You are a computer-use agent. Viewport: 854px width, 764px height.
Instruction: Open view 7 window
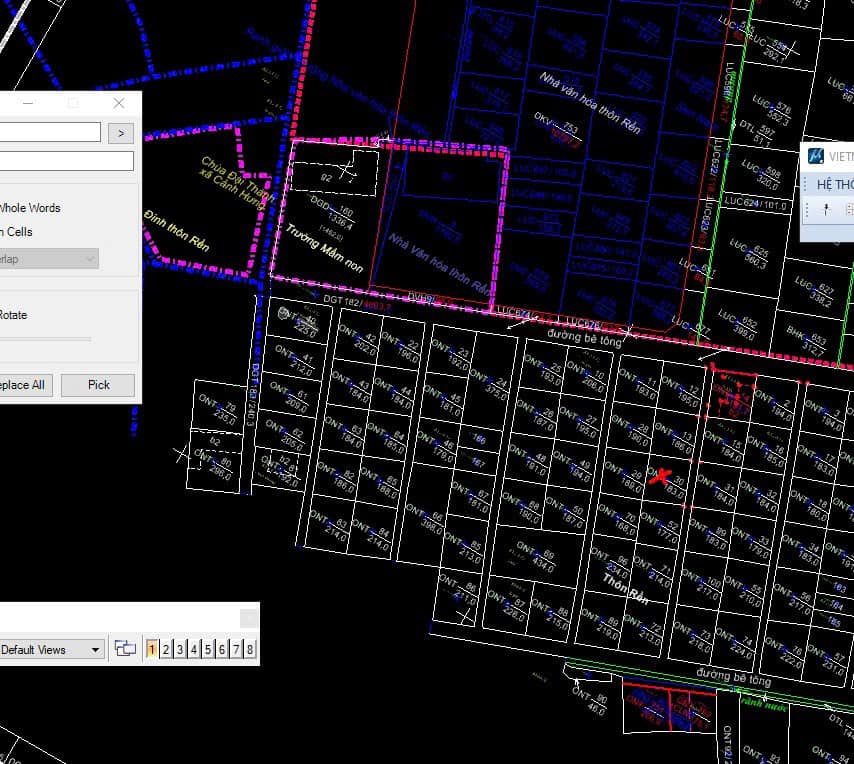click(236, 649)
